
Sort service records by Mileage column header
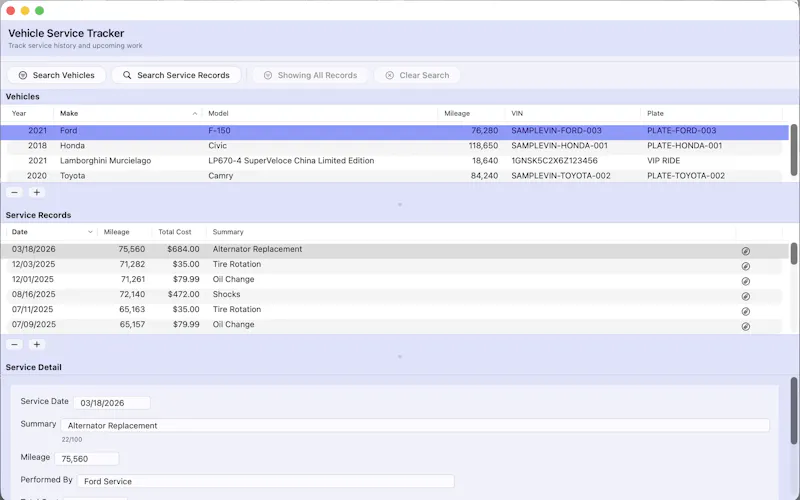click(125, 232)
